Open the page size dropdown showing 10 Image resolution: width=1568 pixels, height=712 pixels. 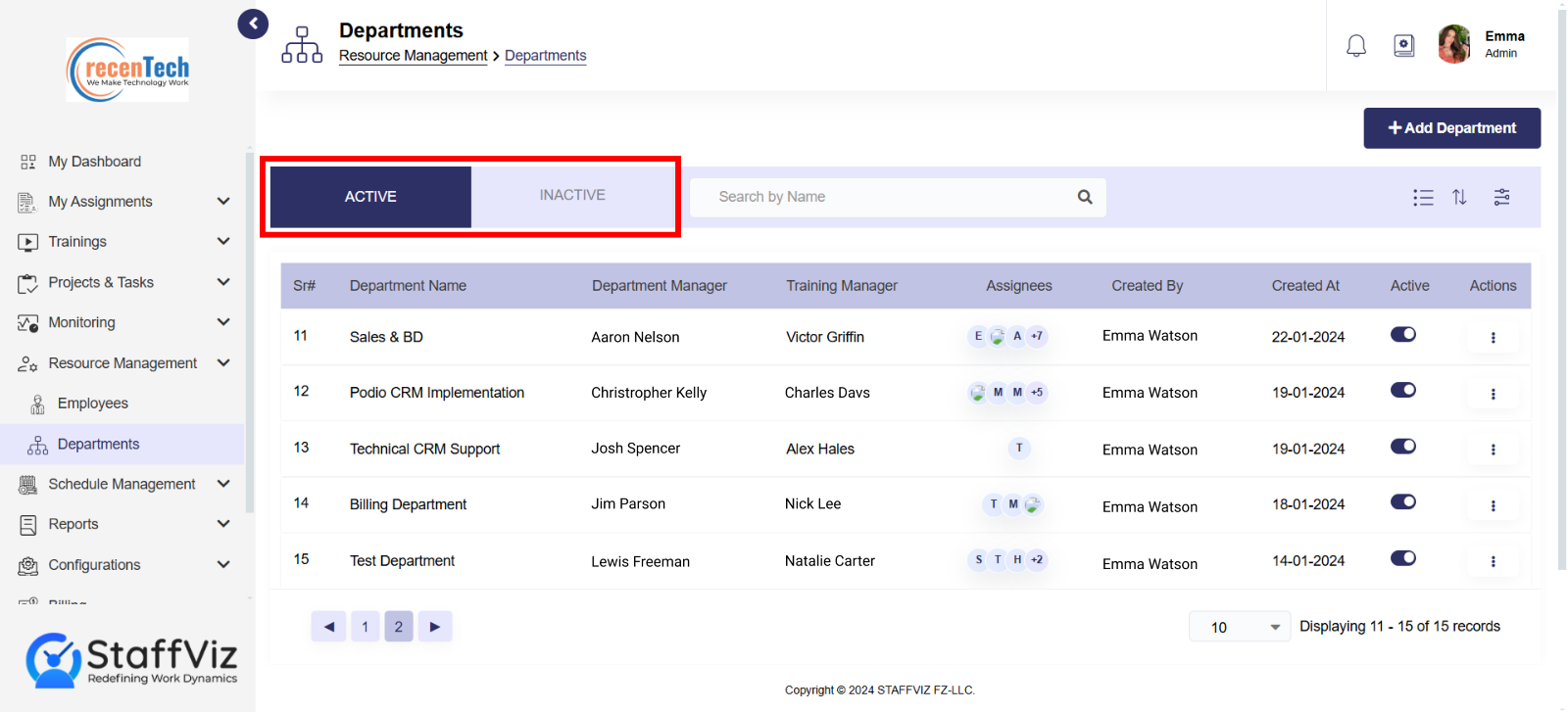(1239, 627)
